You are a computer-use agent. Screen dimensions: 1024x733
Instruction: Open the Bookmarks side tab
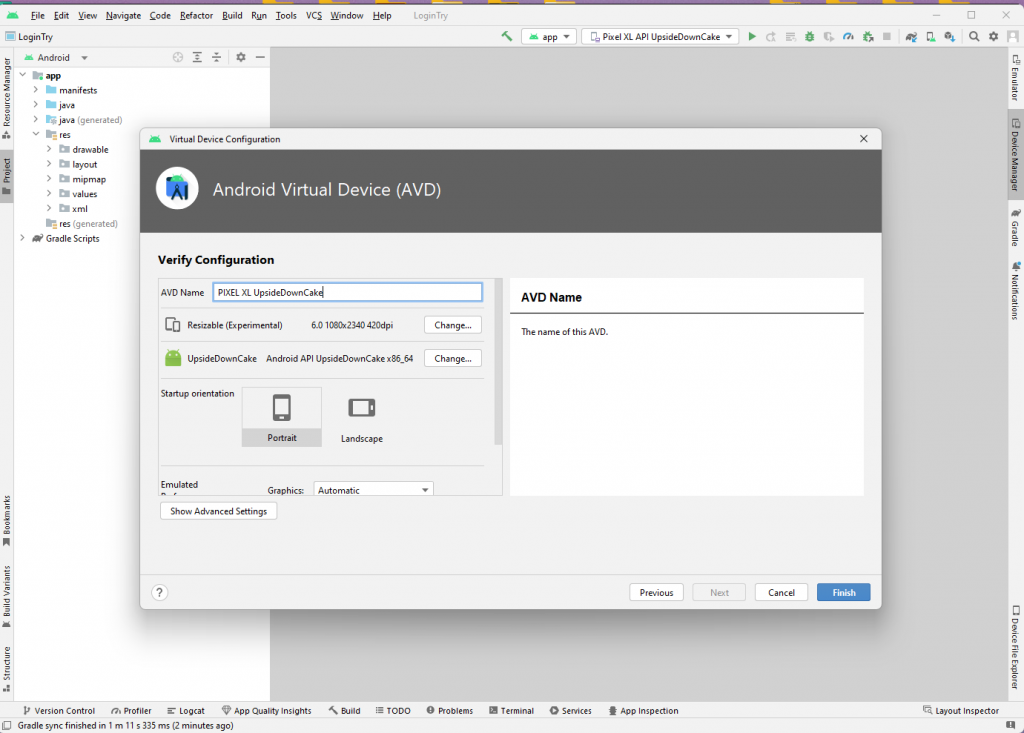(x=7, y=521)
